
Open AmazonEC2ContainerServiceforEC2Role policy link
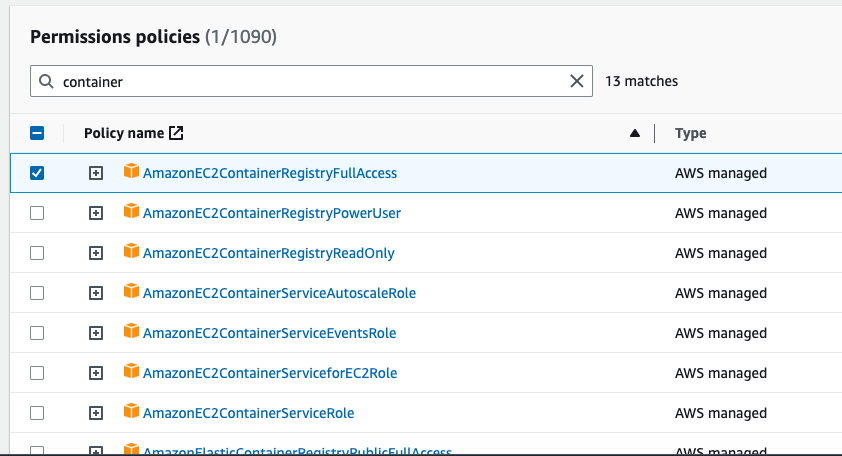(x=270, y=373)
